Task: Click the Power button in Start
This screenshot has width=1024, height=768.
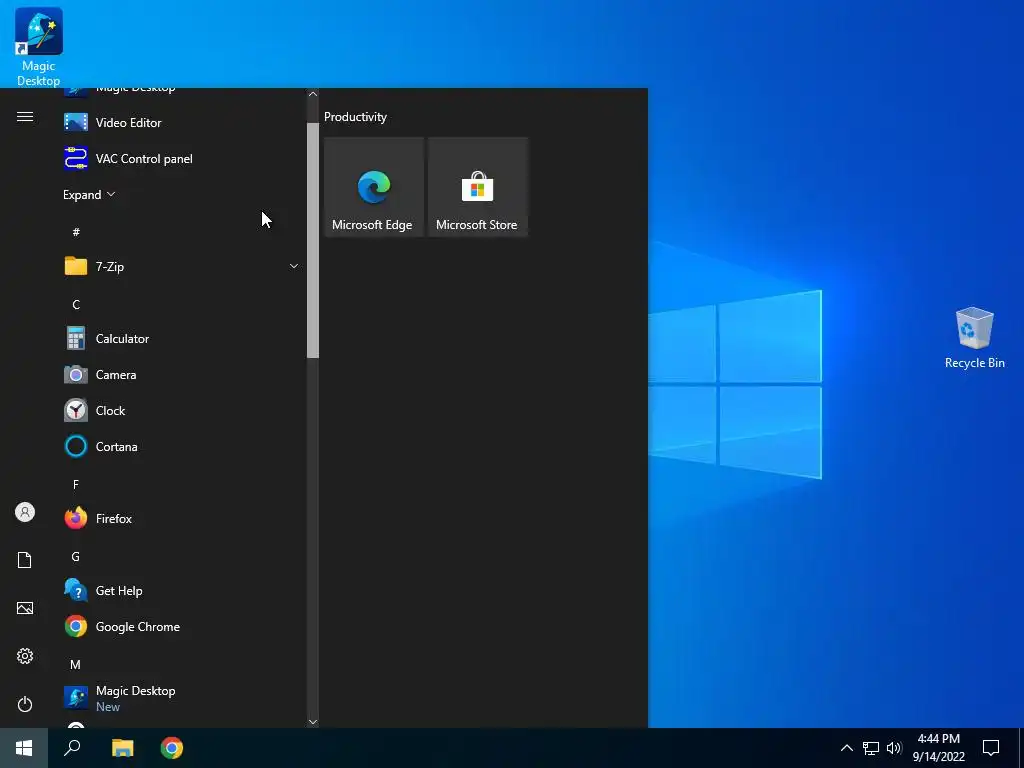Action: 25,704
